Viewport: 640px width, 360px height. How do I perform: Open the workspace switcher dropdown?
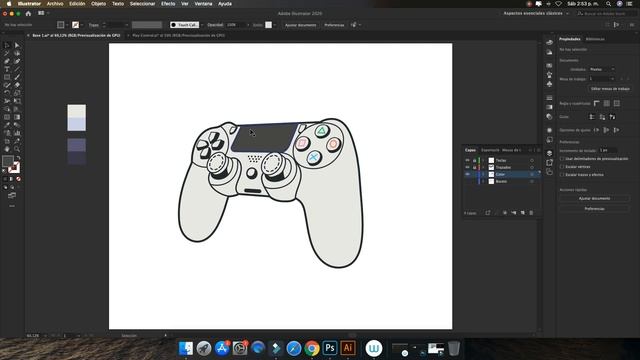(x=536, y=13)
